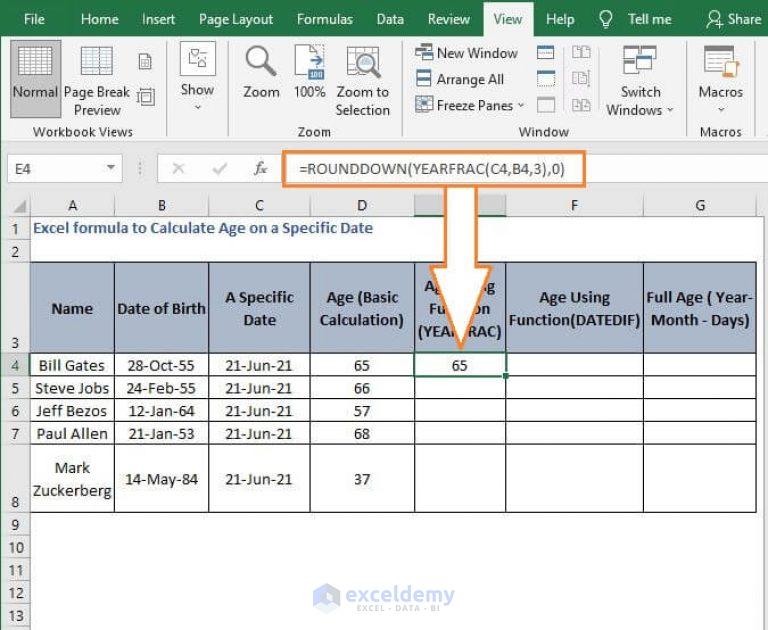The width and height of the screenshot is (768, 630).
Task: Toggle Synchronous Scrolling icon
Action: coord(581,78)
